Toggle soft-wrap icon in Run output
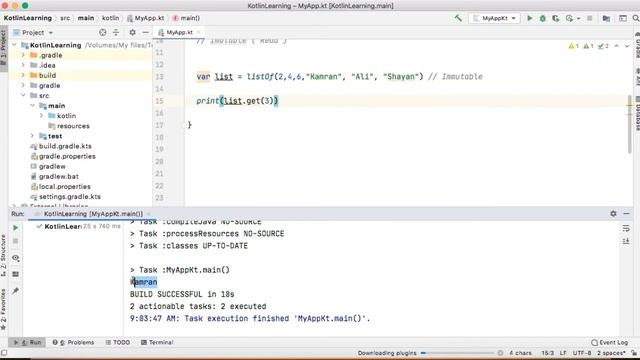The height and width of the screenshot is (360, 640). 626,228
